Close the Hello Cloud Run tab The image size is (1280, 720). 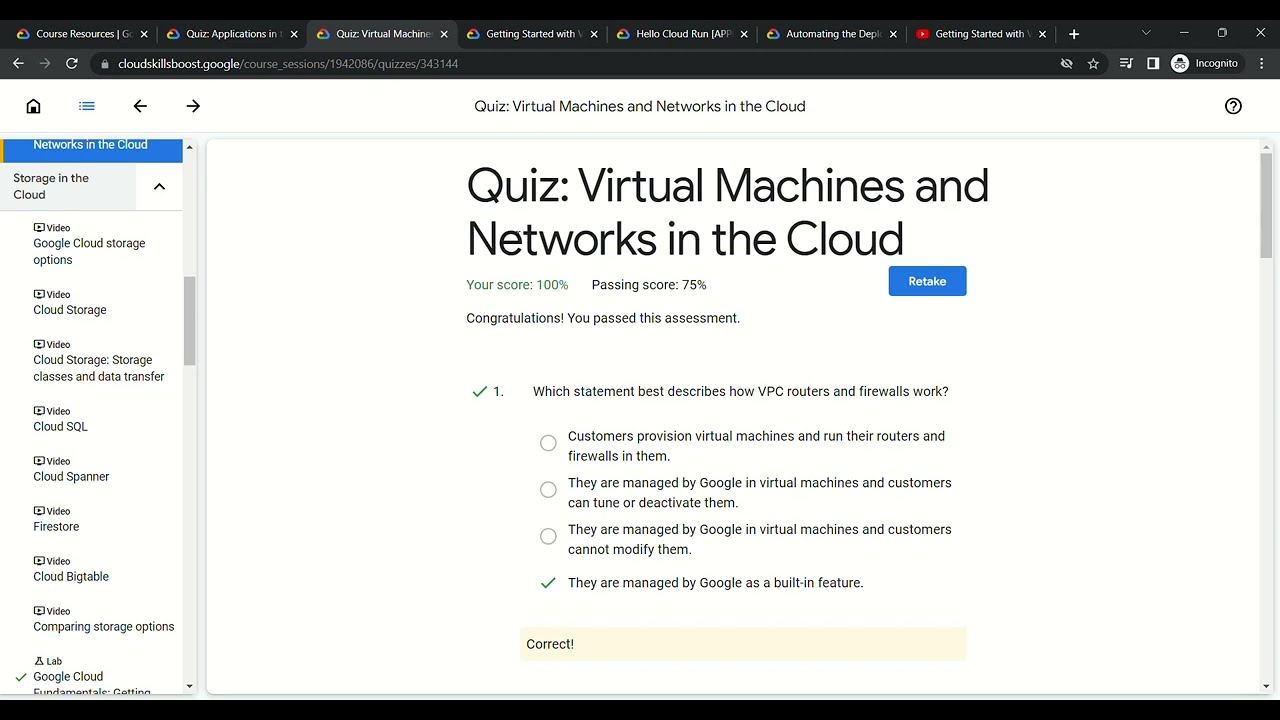tap(744, 34)
